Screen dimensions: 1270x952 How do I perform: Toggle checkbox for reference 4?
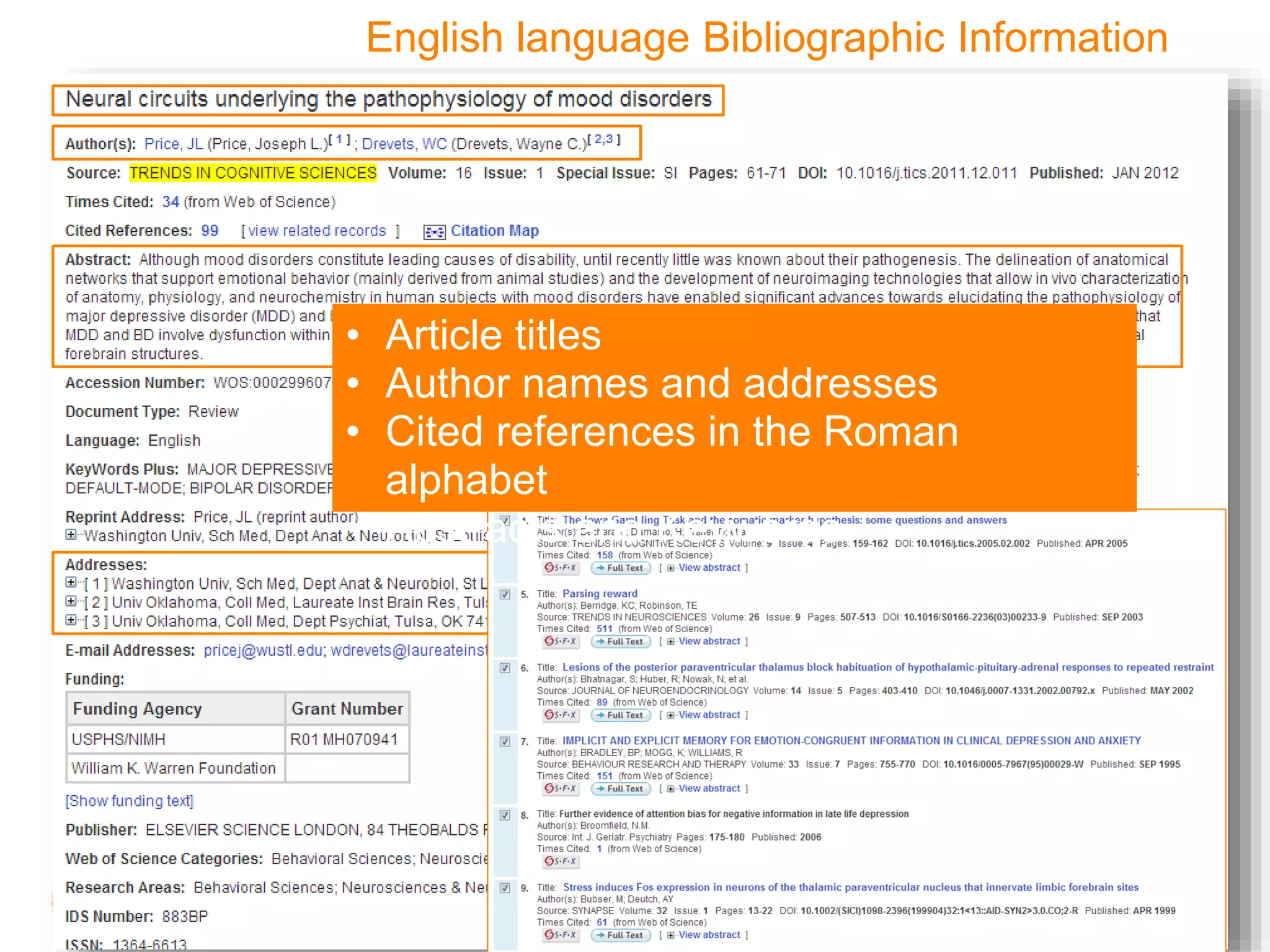[505, 521]
